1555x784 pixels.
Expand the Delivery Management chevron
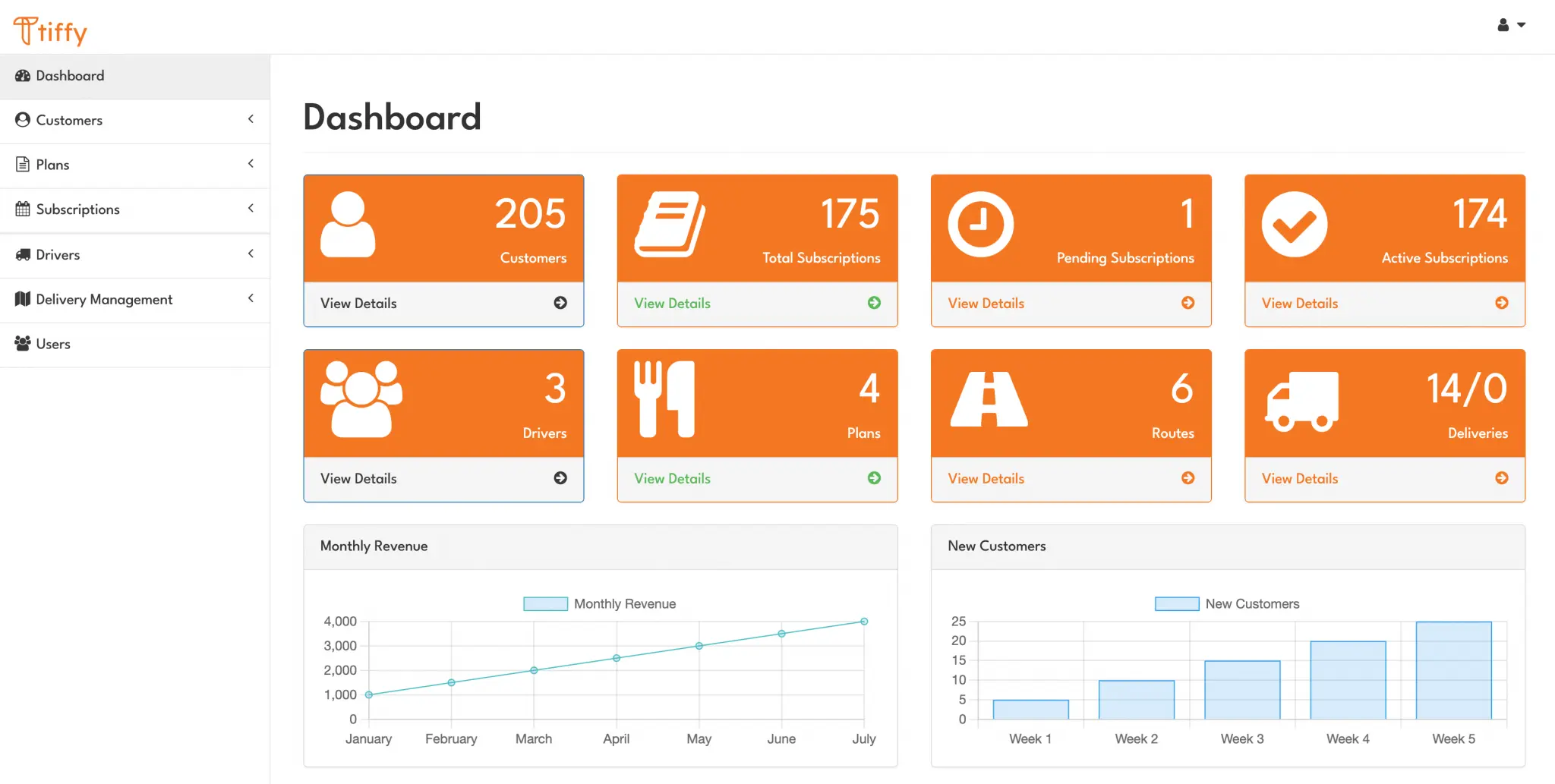[251, 298]
